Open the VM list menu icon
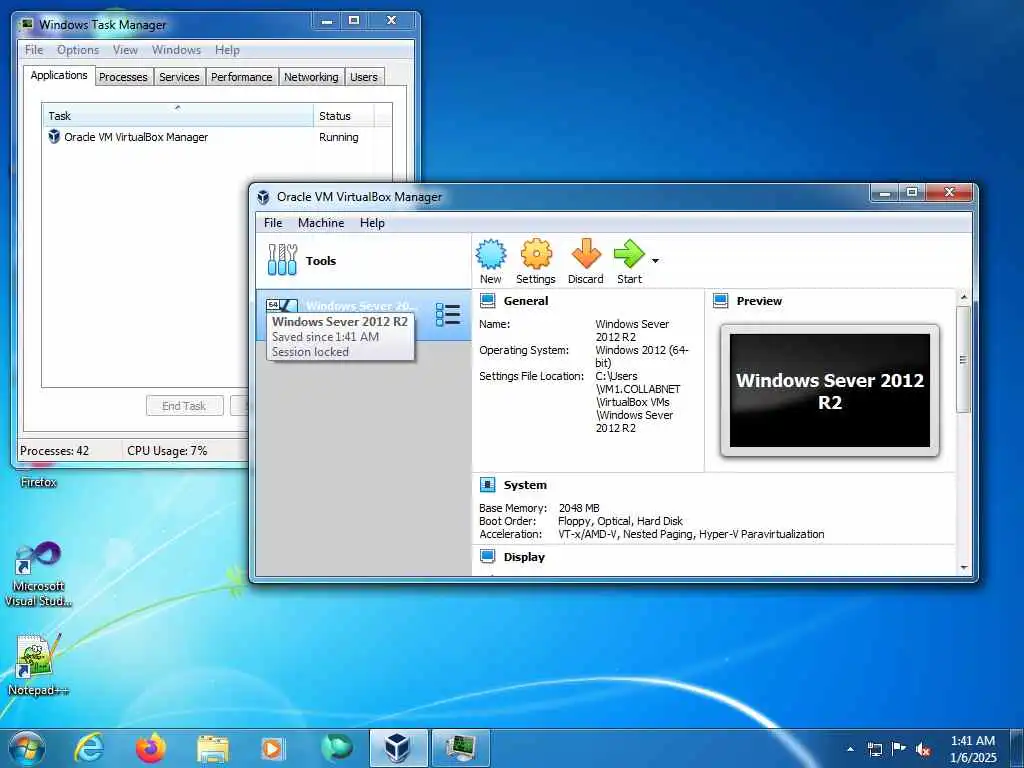The image size is (1024, 768). tap(448, 315)
